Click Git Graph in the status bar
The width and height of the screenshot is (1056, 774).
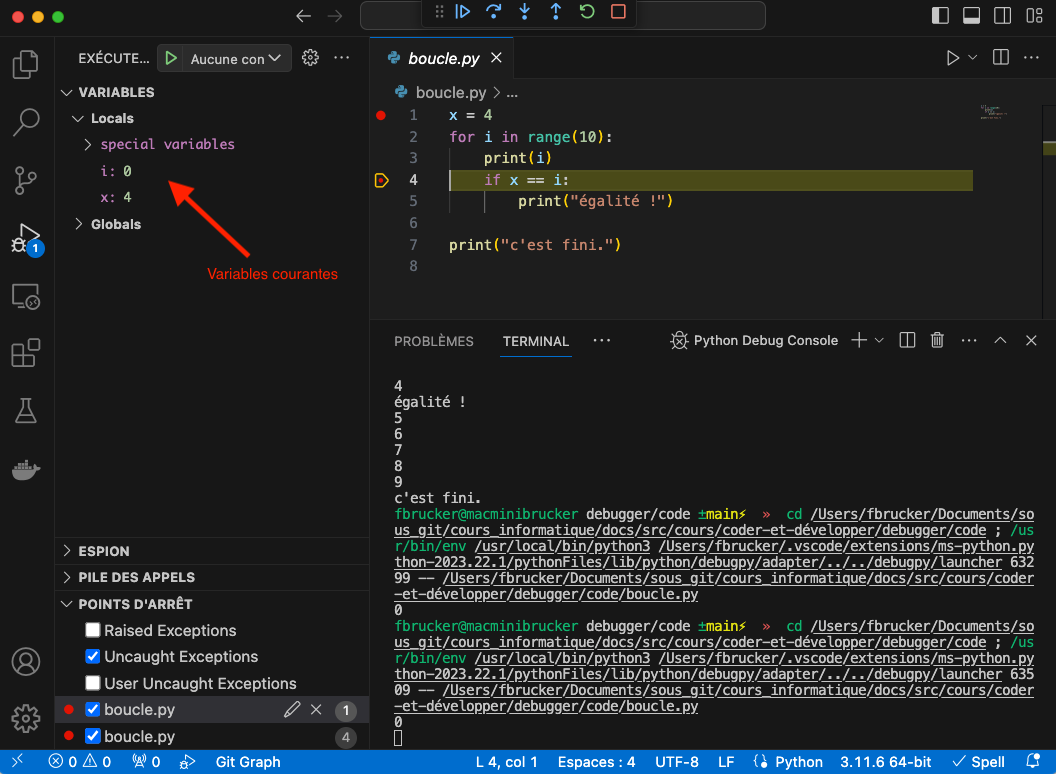pos(248,762)
